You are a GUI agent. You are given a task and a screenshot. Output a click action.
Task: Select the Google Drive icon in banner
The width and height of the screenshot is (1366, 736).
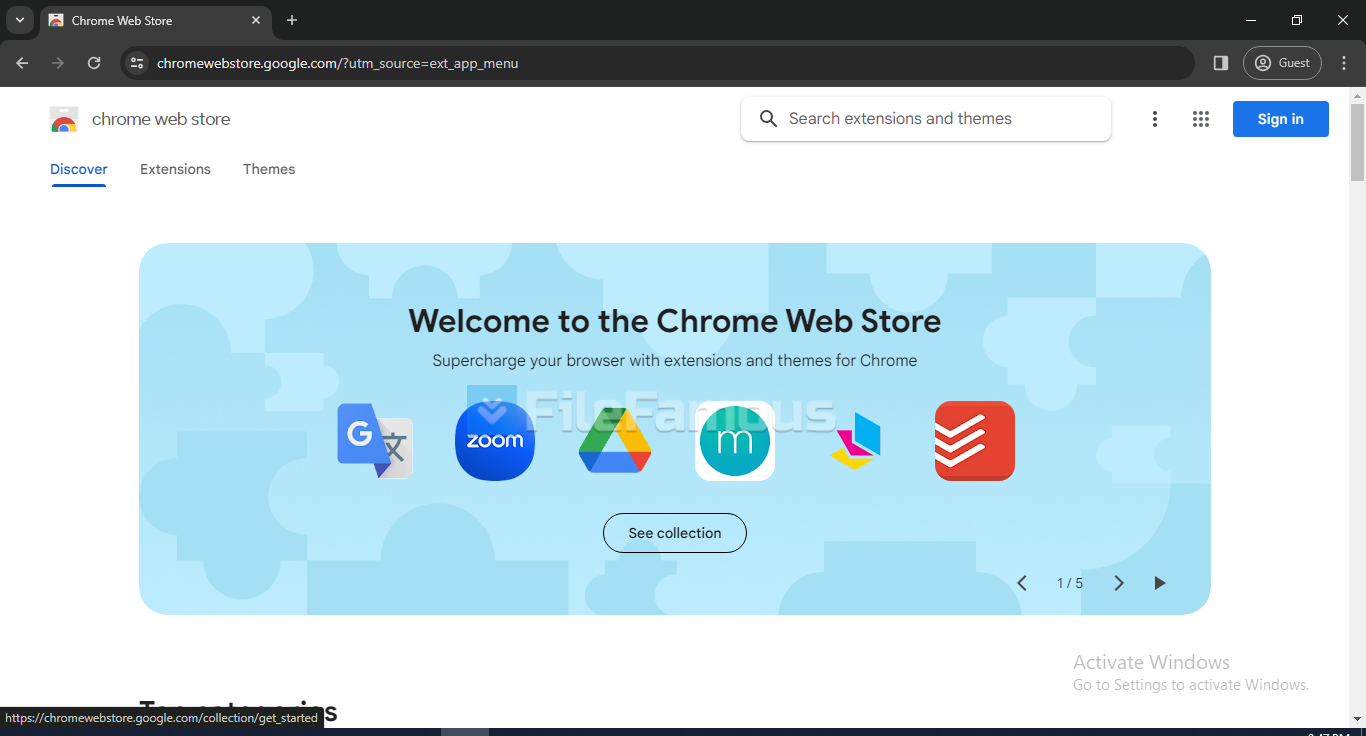615,441
